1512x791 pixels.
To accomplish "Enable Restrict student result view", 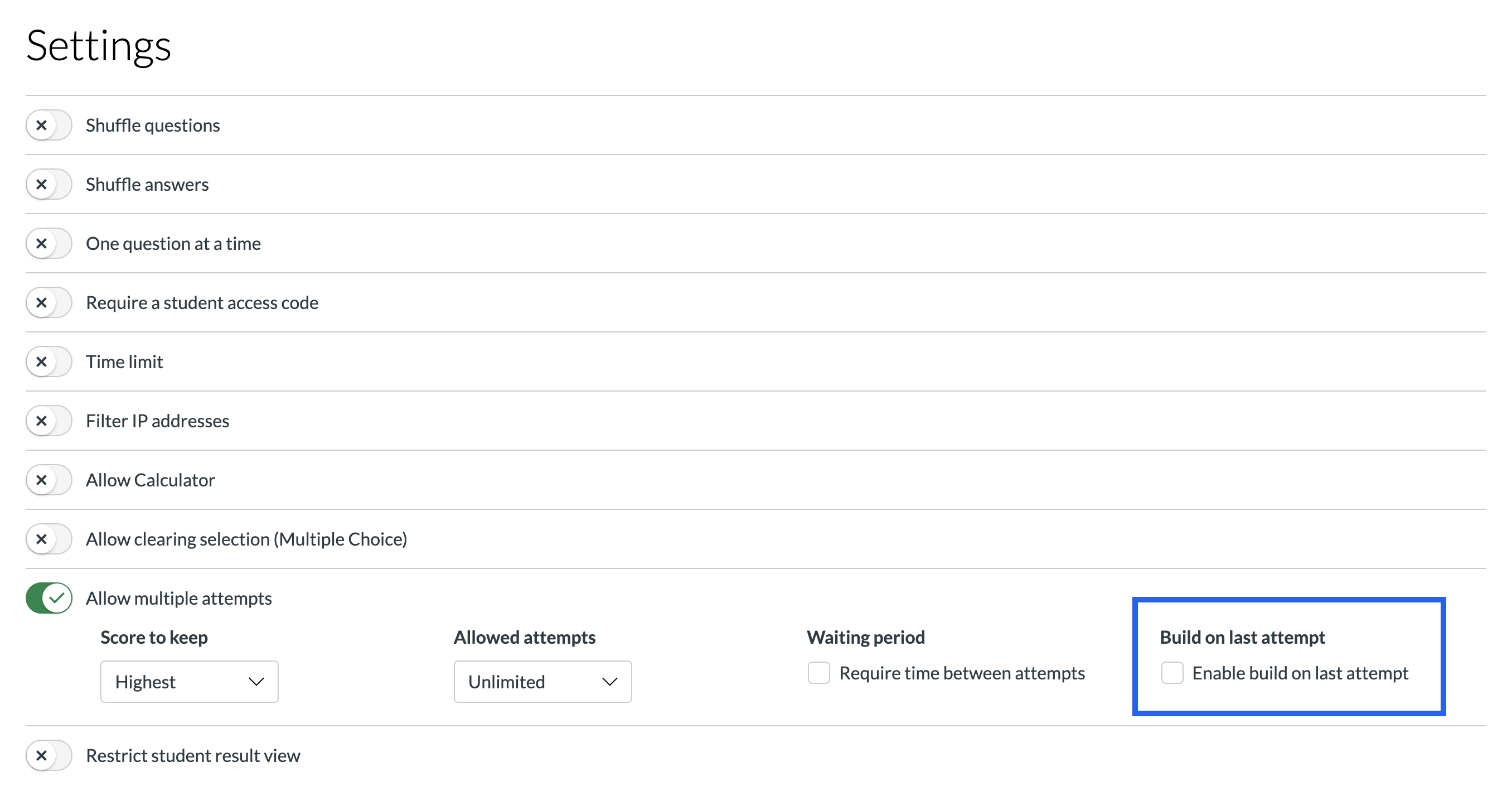I will pos(49,756).
